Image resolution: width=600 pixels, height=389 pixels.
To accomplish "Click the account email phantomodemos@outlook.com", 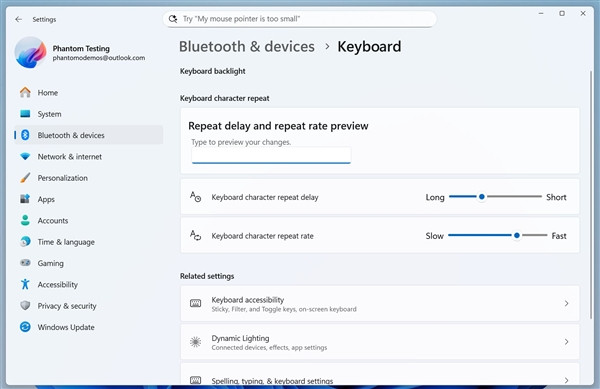I will (x=99, y=58).
